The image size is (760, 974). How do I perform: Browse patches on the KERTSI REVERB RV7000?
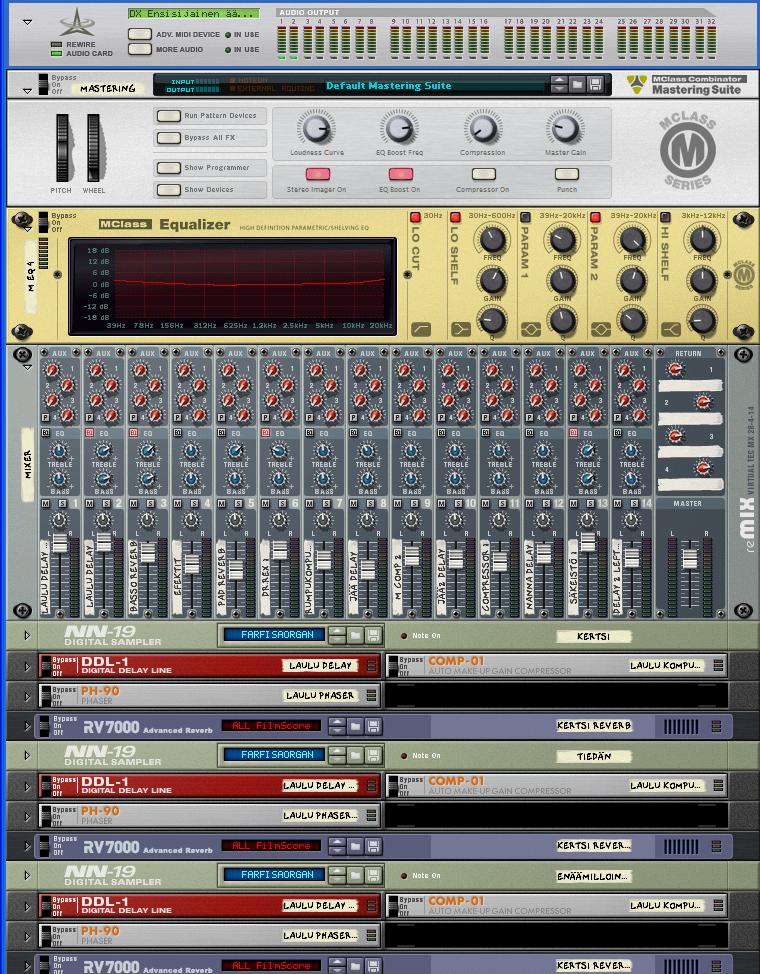355,725
